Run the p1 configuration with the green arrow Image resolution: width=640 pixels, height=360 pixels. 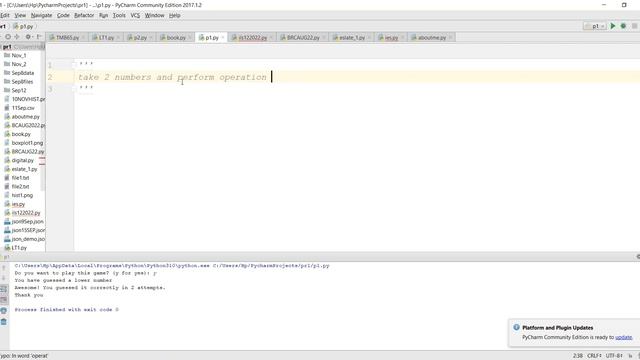pyautogui.click(x=613, y=26)
